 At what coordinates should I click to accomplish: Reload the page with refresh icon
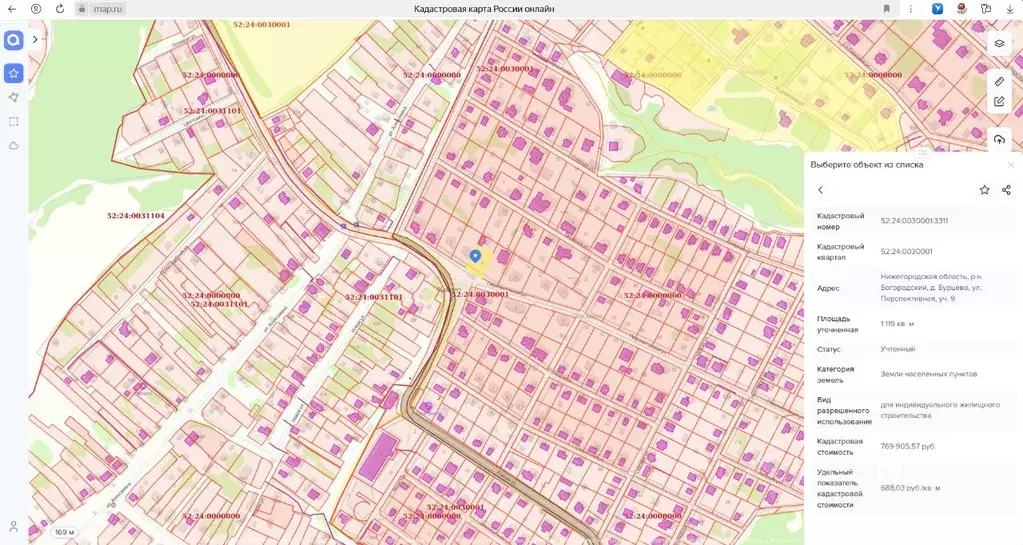click(59, 9)
